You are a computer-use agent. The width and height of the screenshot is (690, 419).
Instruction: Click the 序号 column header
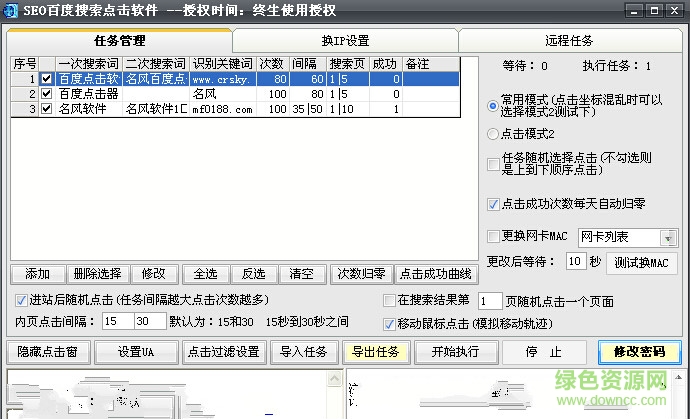pyautogui.click(x=25, y=64)
